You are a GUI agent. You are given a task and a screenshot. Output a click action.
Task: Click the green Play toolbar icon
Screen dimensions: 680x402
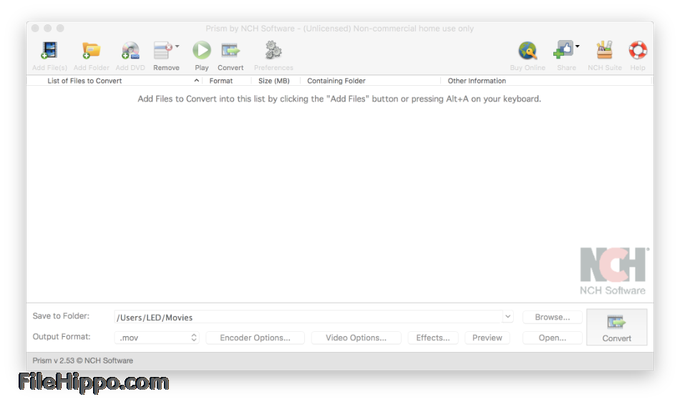(x=202, y=50)
